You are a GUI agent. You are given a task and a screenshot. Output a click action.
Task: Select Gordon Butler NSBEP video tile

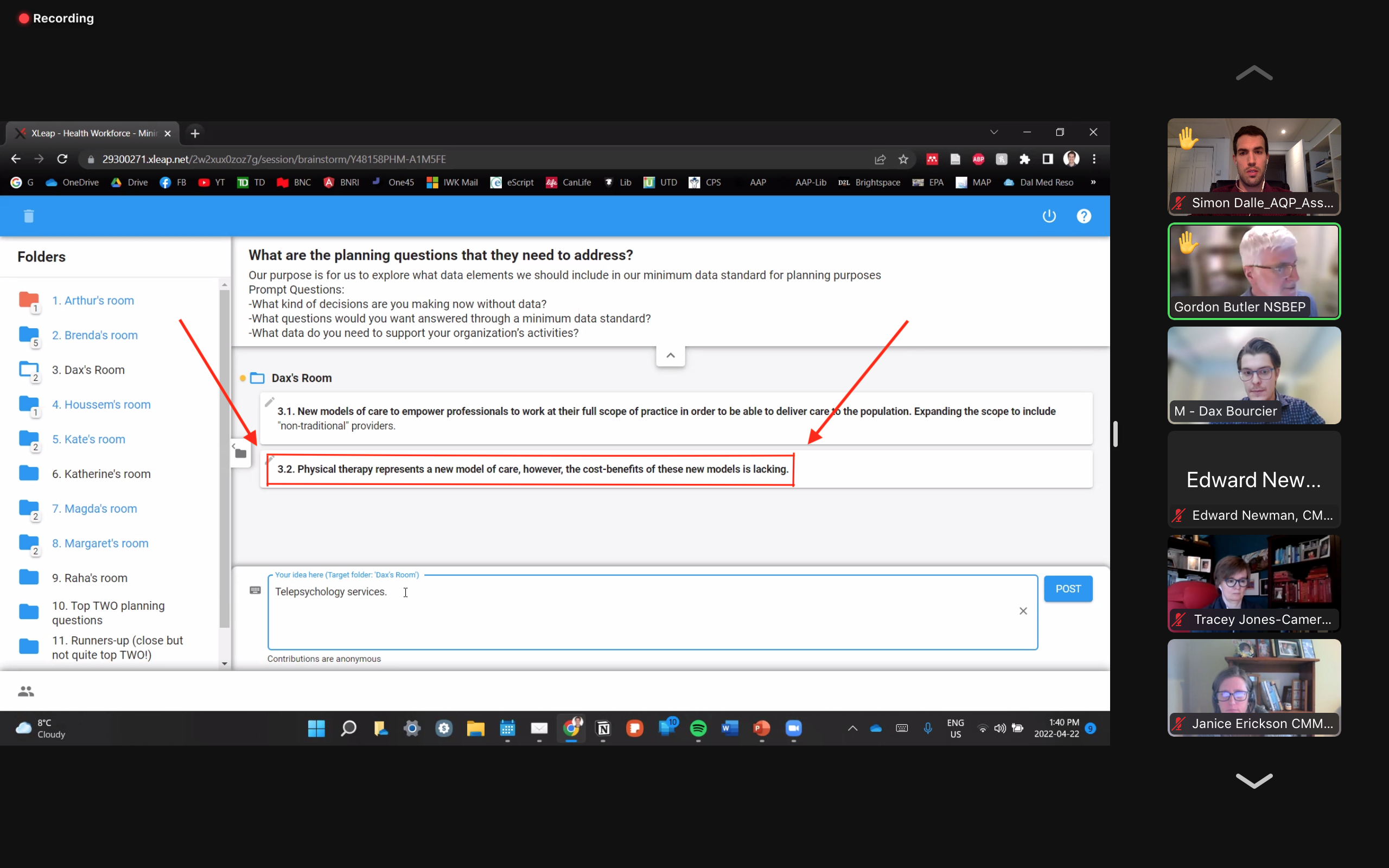coord(1253,271)
